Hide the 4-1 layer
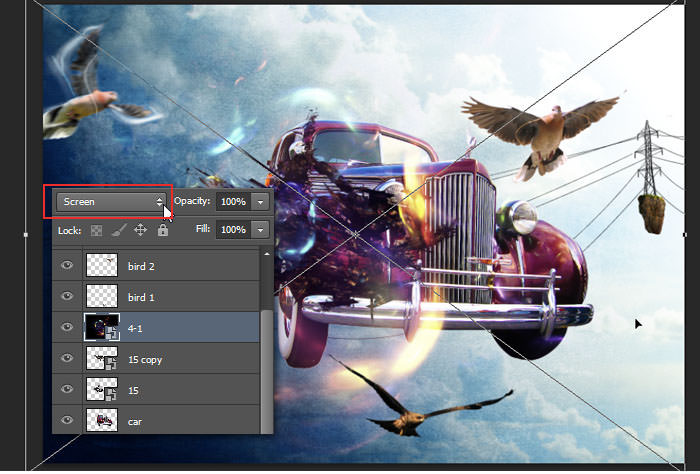The height and width of the screenshot is (474, 700). click(x=67, y=327)
